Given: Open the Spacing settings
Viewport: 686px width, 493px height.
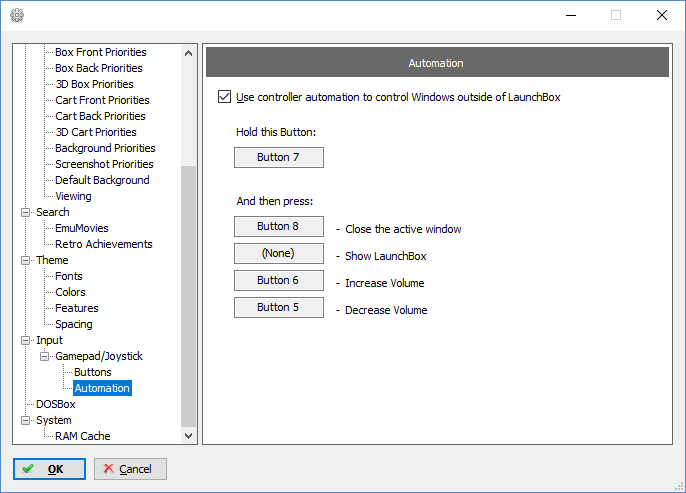Looking at the screenshot, I should 74,324.
